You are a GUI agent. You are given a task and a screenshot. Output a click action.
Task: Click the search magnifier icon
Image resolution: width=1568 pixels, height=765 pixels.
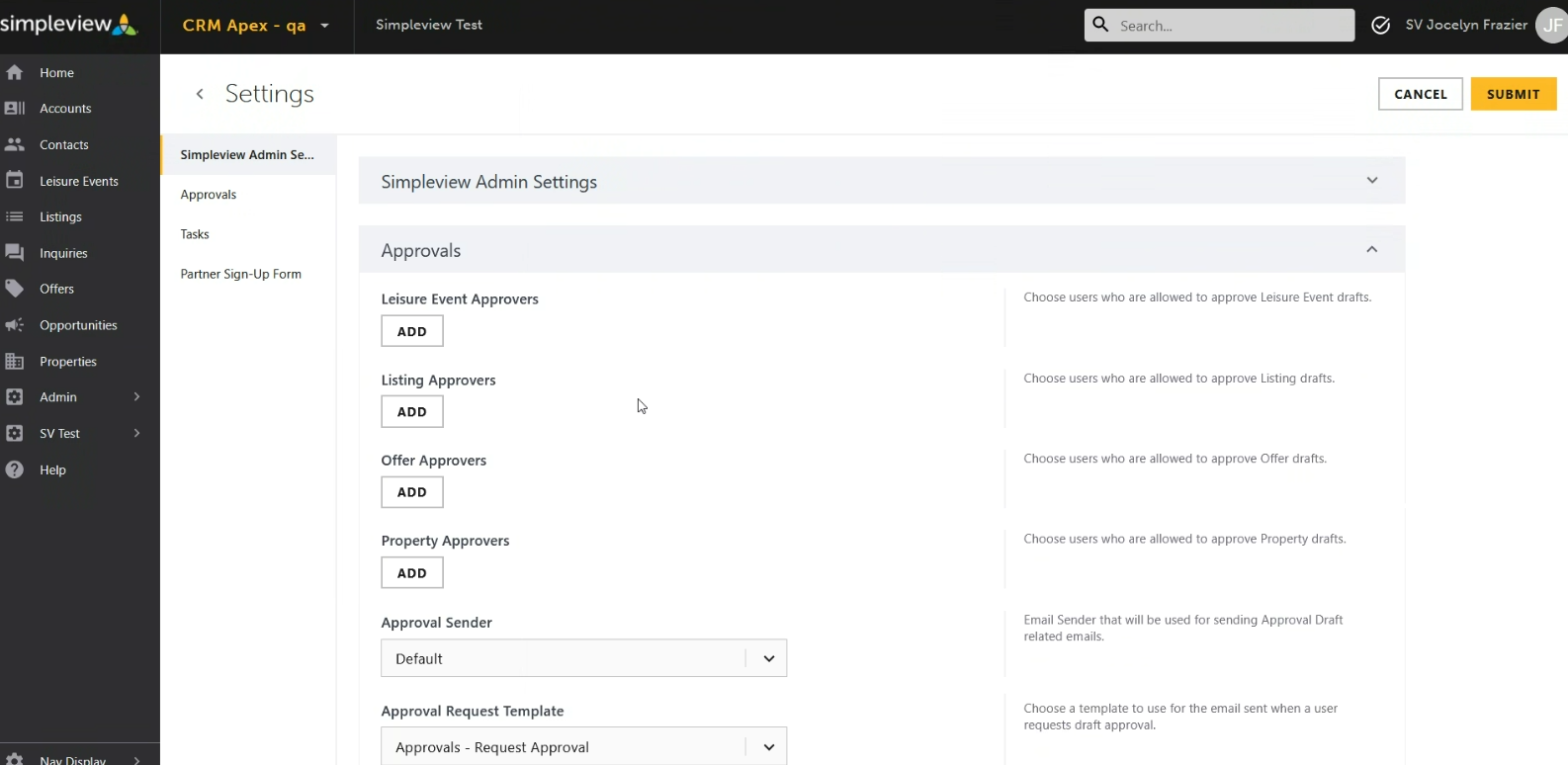1101,25
